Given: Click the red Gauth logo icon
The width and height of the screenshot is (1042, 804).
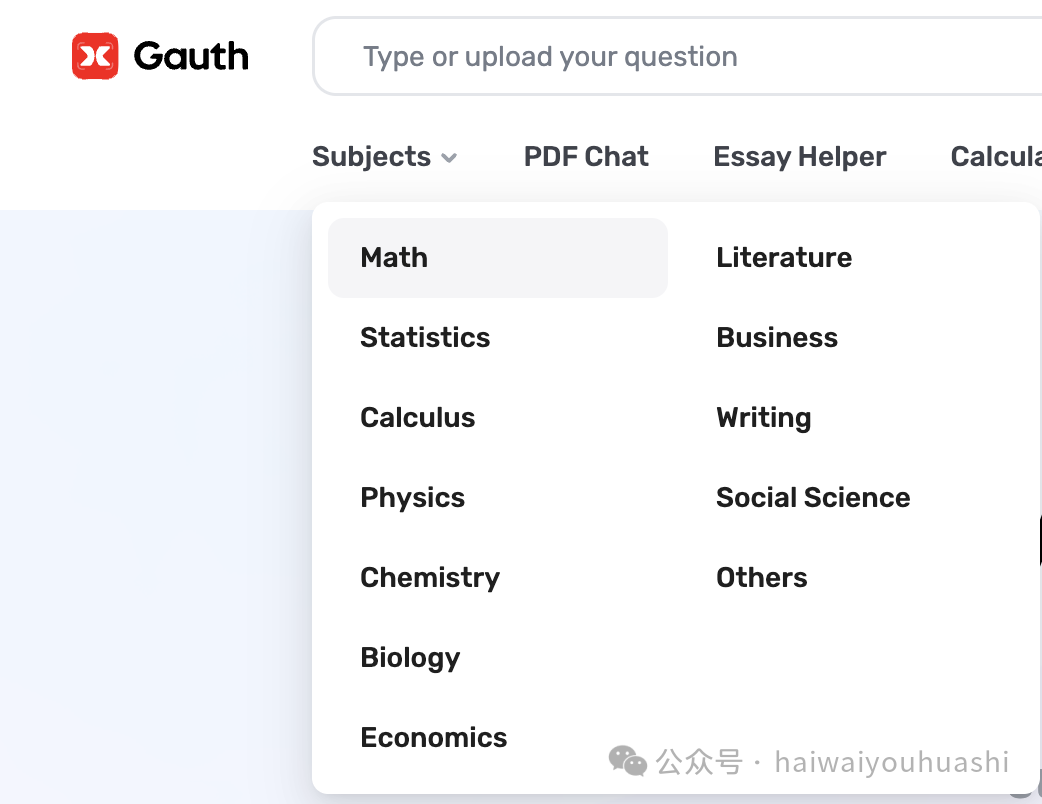Looking at the screenshot, I should tap(95, 56).
